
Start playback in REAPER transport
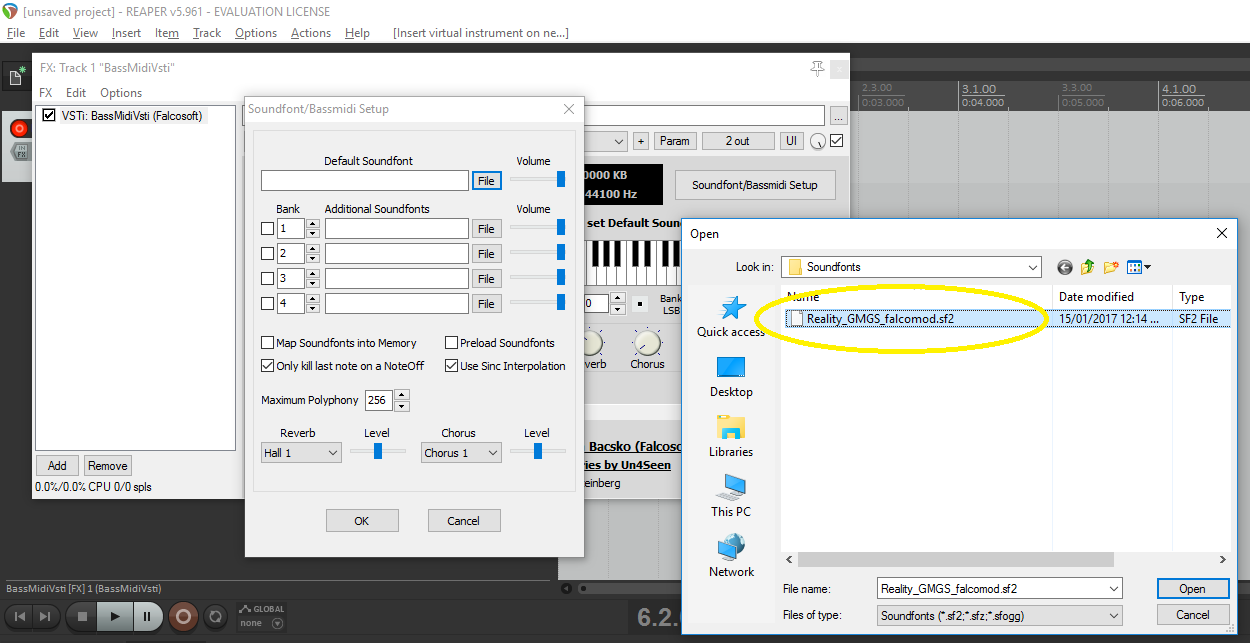[x=115, y=616]
